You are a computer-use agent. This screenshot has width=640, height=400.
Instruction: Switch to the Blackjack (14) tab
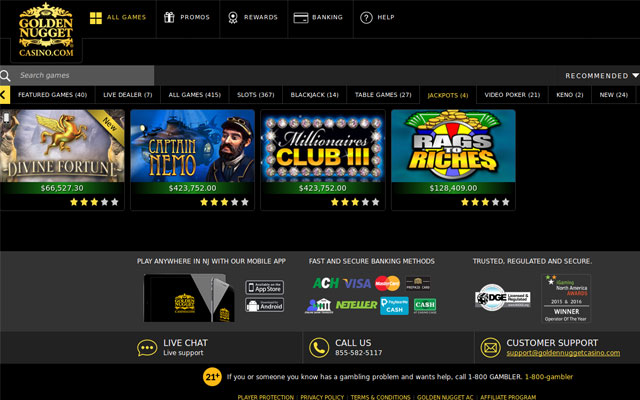click(314, 95)
